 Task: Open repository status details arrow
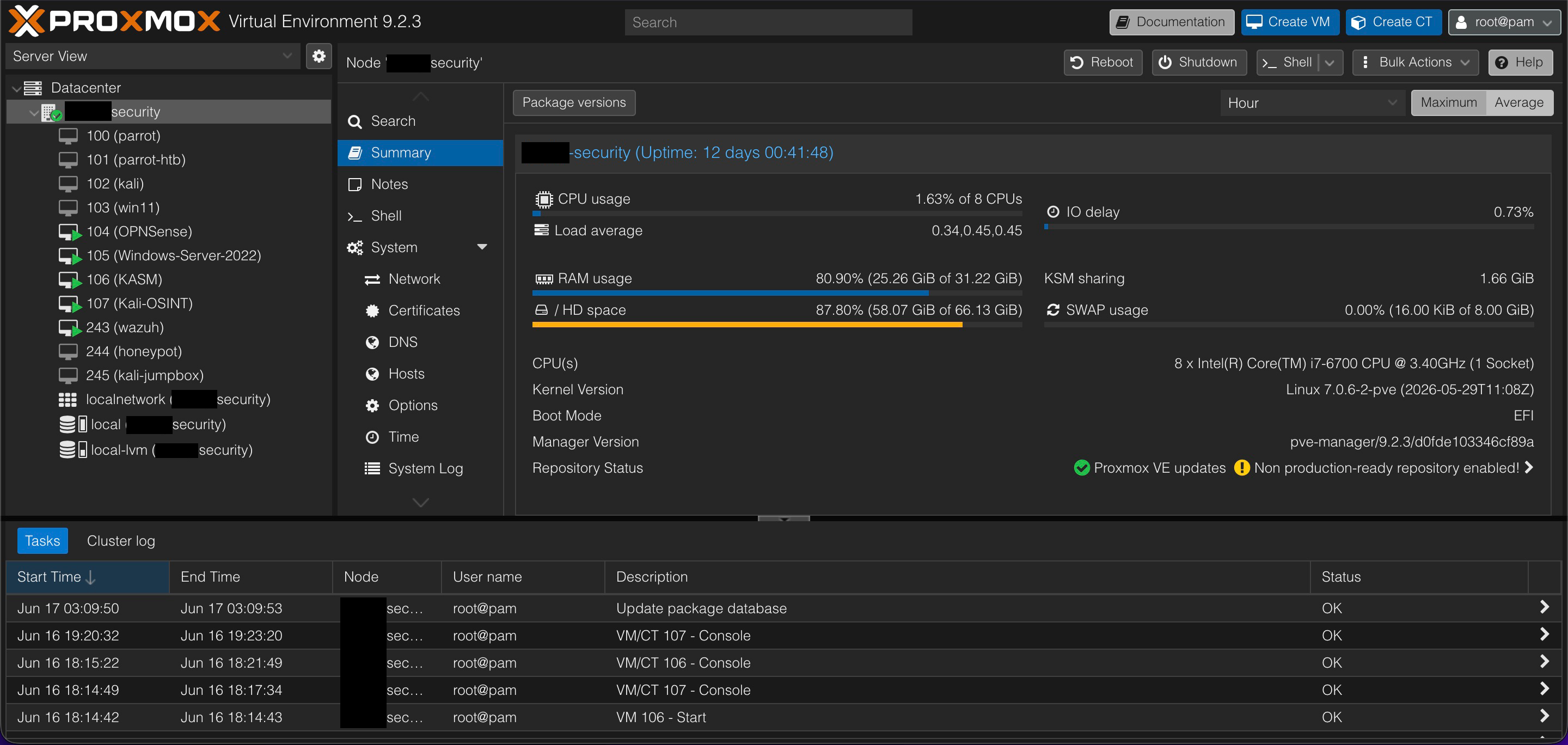(1528, 467)
